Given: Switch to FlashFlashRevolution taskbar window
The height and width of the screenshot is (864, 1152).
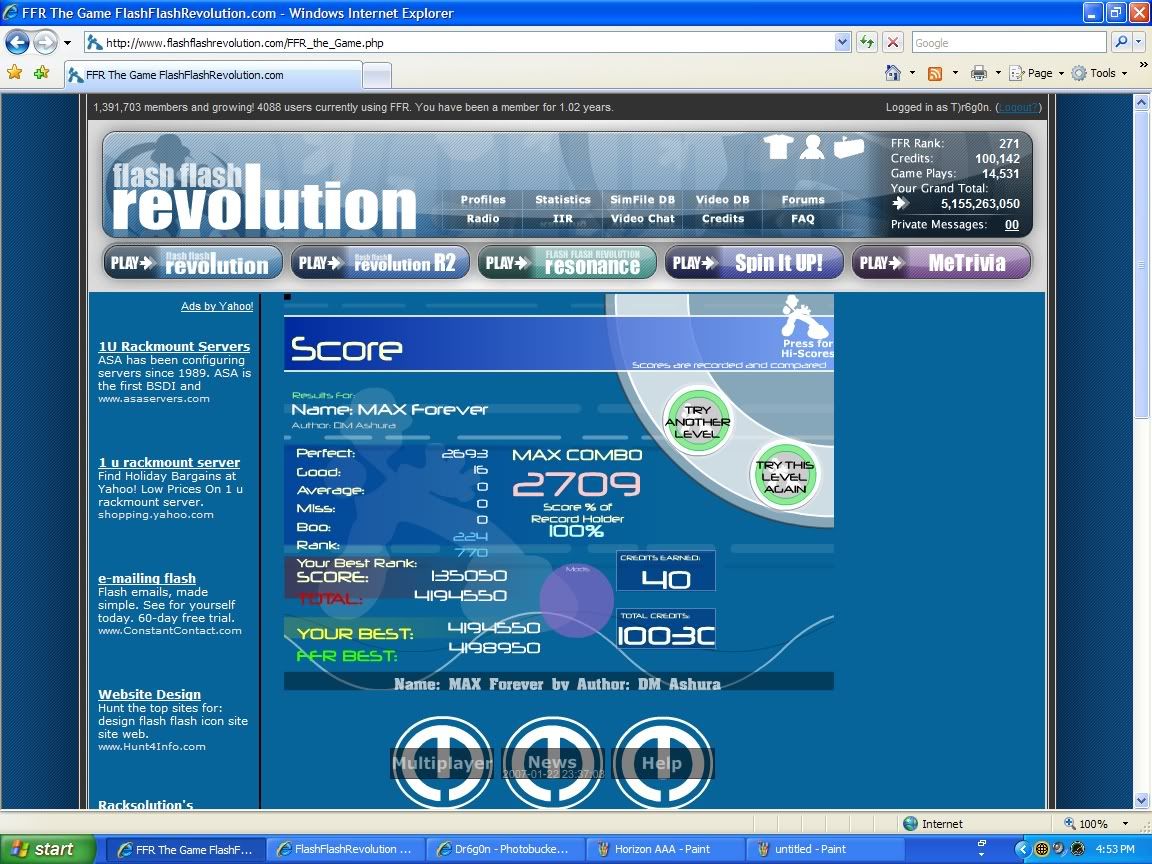Looking at the screenshot, I should 346,849.
